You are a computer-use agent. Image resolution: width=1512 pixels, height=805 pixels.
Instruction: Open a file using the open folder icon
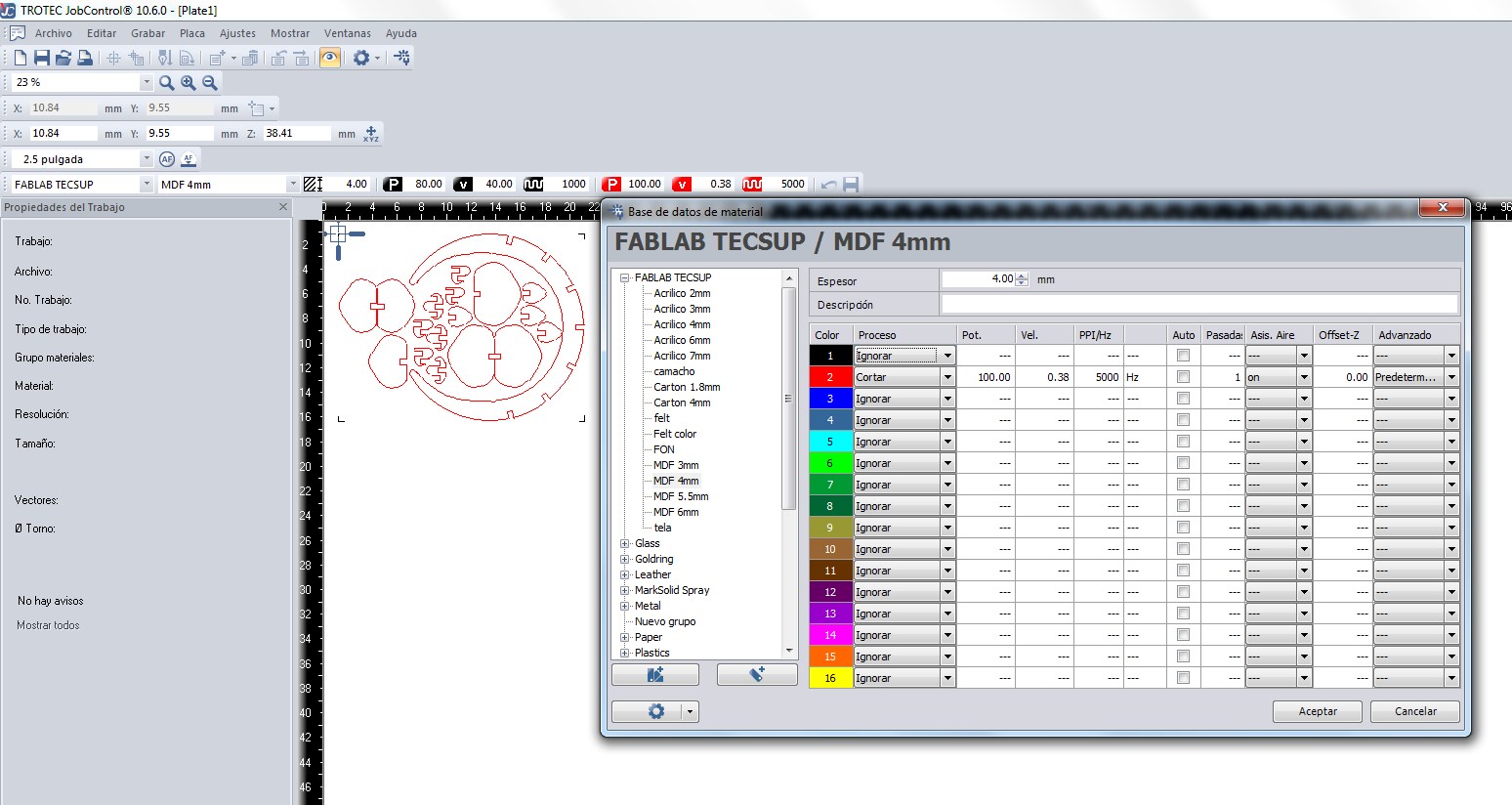pos(63,59)
